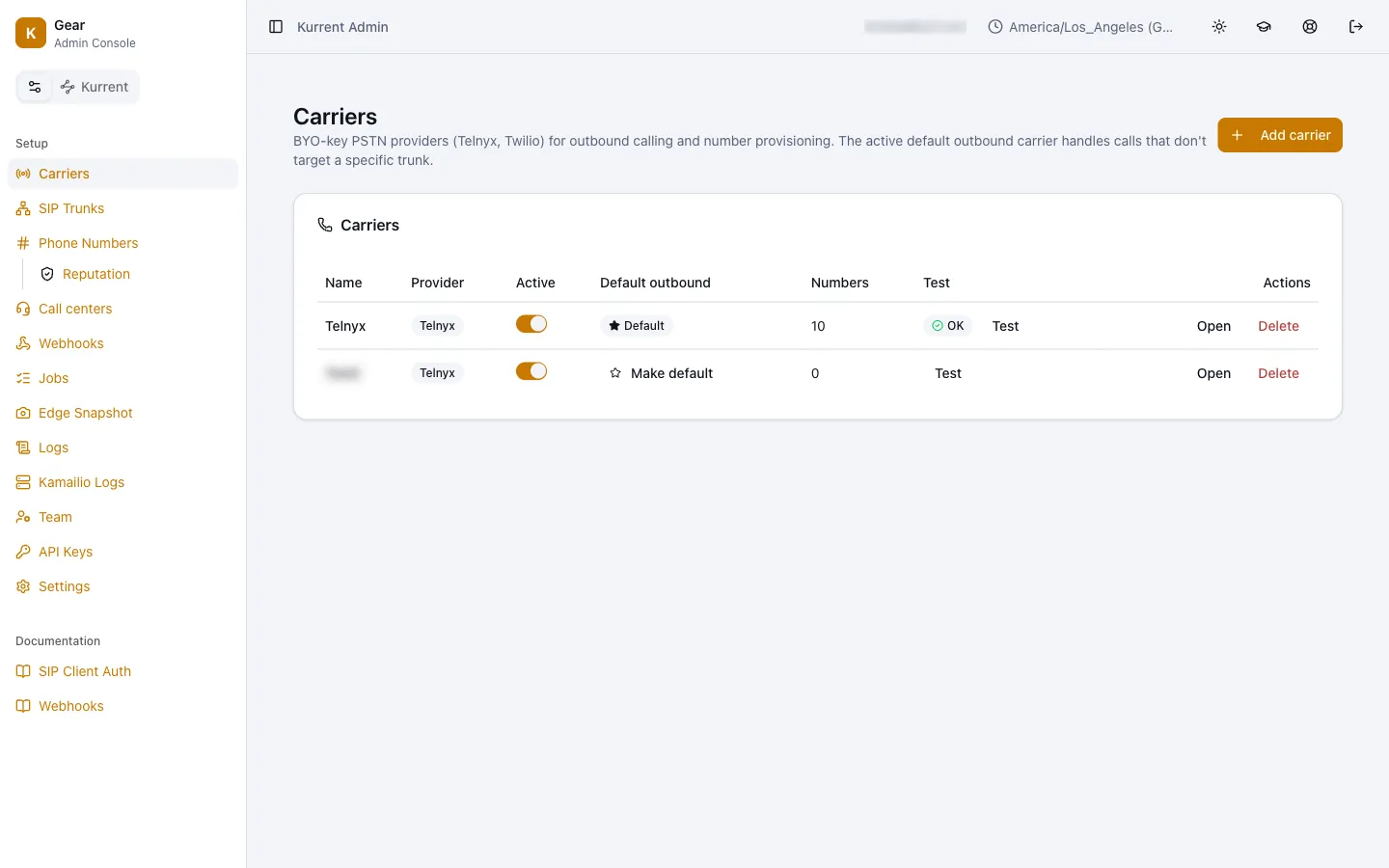Disable the active toggle for Telnyx carrier
1389x868 pixels.
(x=531, y=324)
